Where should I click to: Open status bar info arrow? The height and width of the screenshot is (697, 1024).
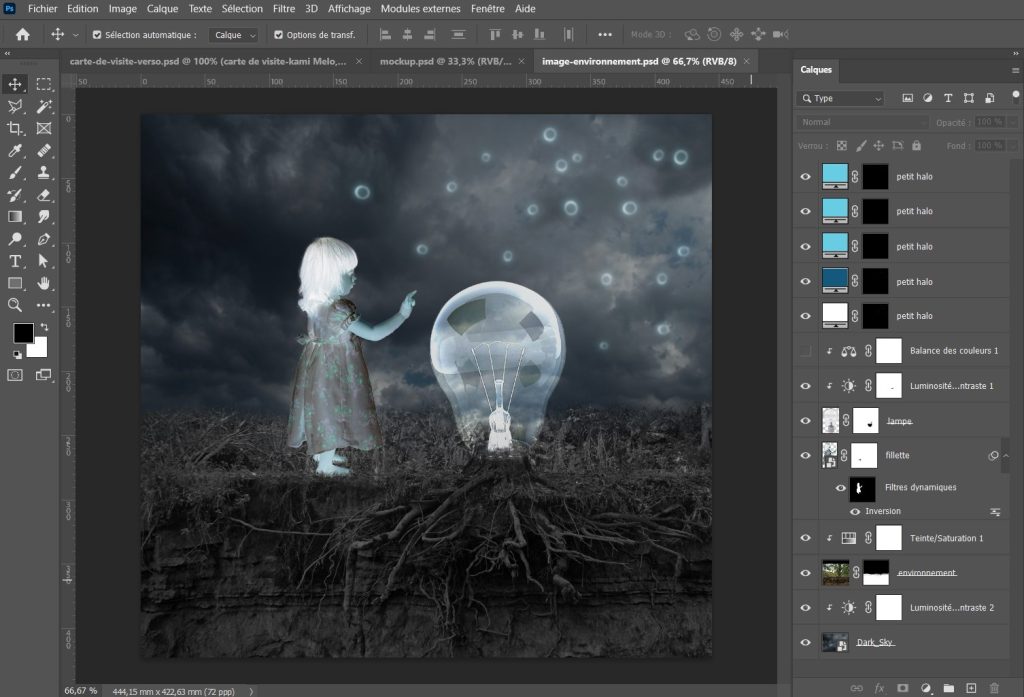pyautogui.click(x=251, y=691)
